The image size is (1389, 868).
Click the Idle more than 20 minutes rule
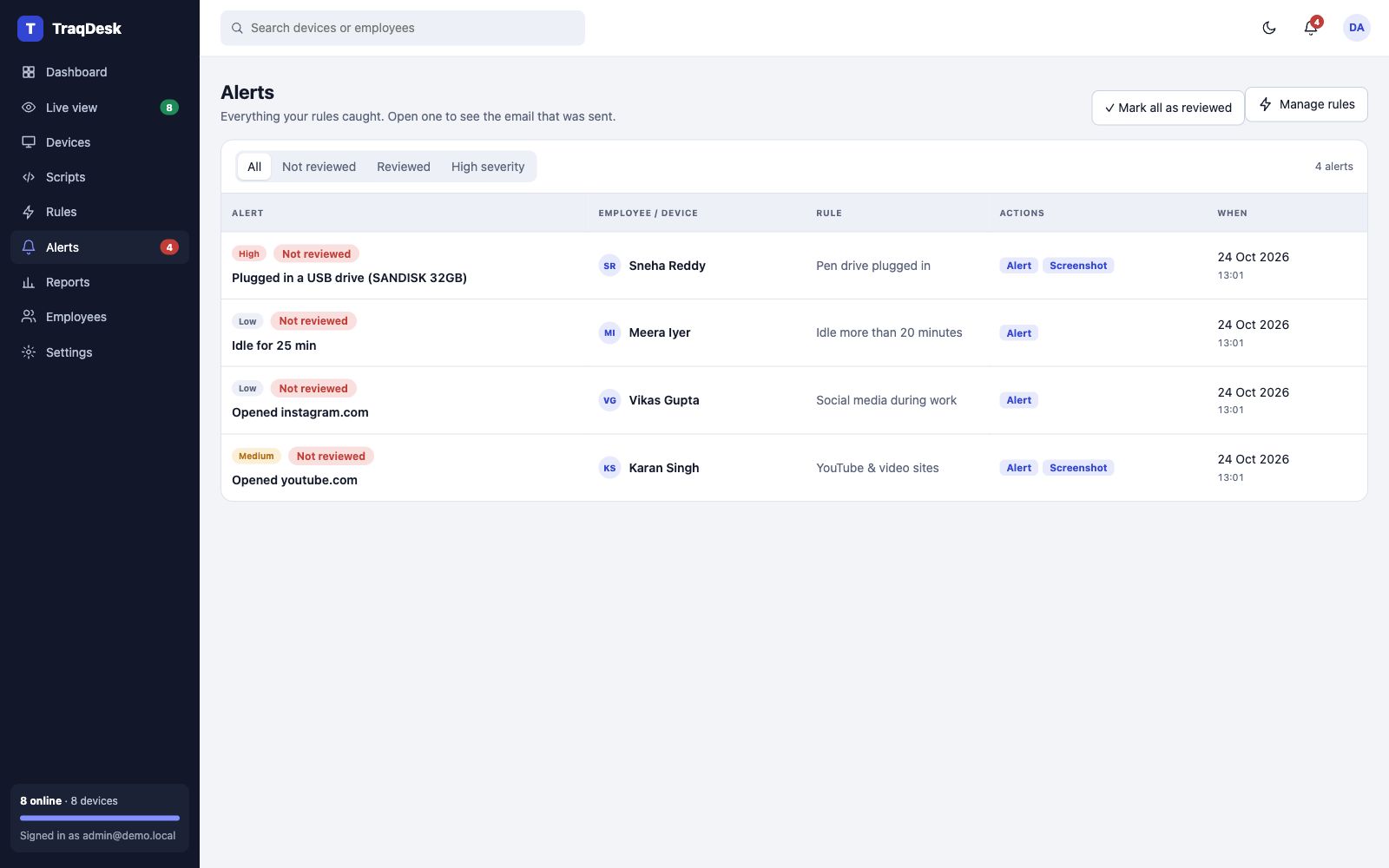pos(889,332)
